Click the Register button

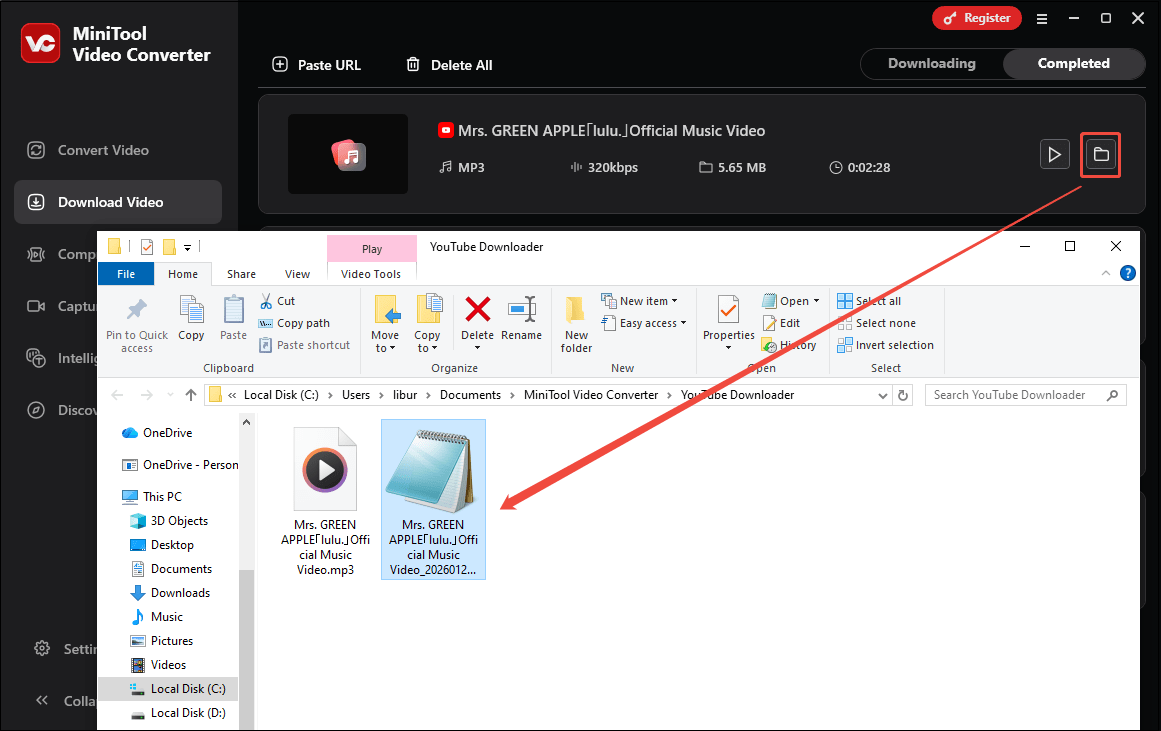977,18
